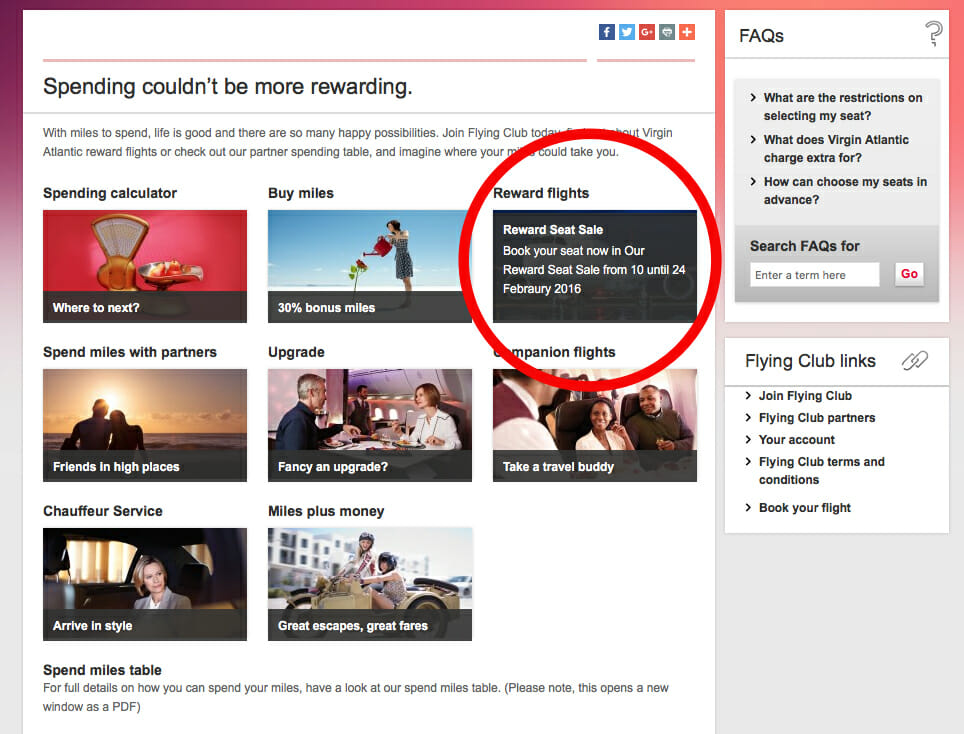Open the 'Fancy an upgrade?' tile
This screenshot has height=734, width=964.
tap(370, 425)
